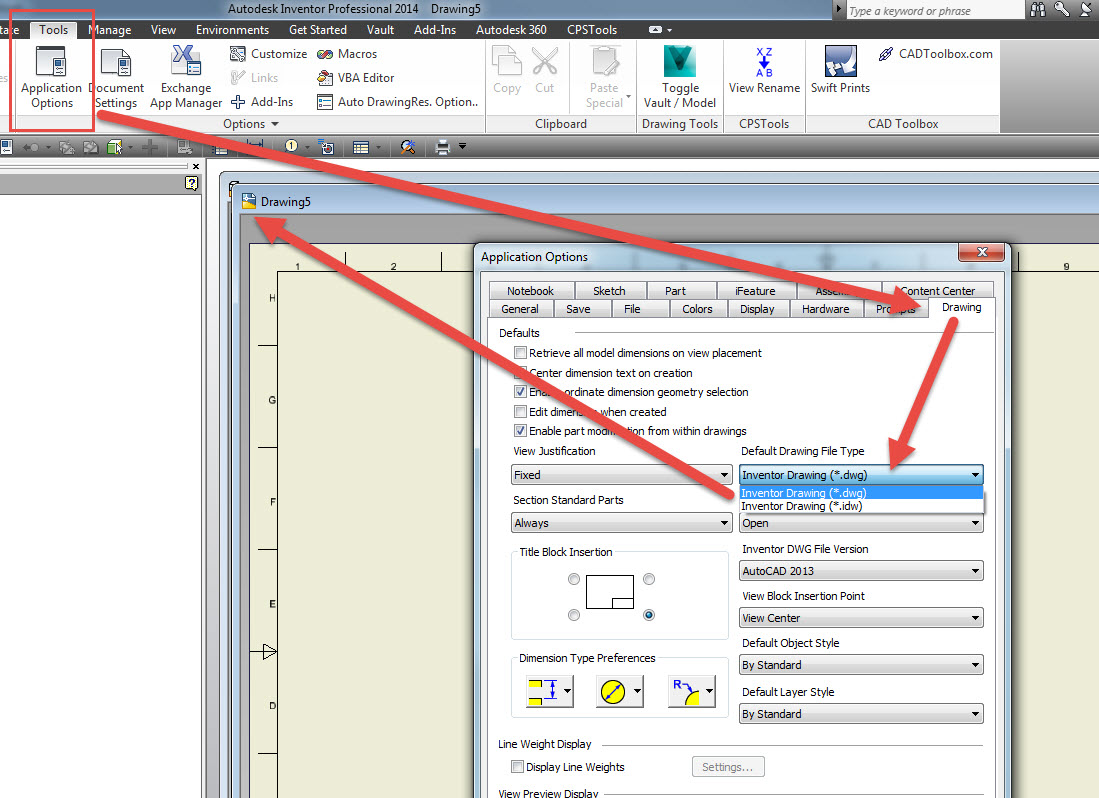Enable Retrieve all model dimensions on view placement
Viewport: 1099px width, 798px height.
point(518,353)
